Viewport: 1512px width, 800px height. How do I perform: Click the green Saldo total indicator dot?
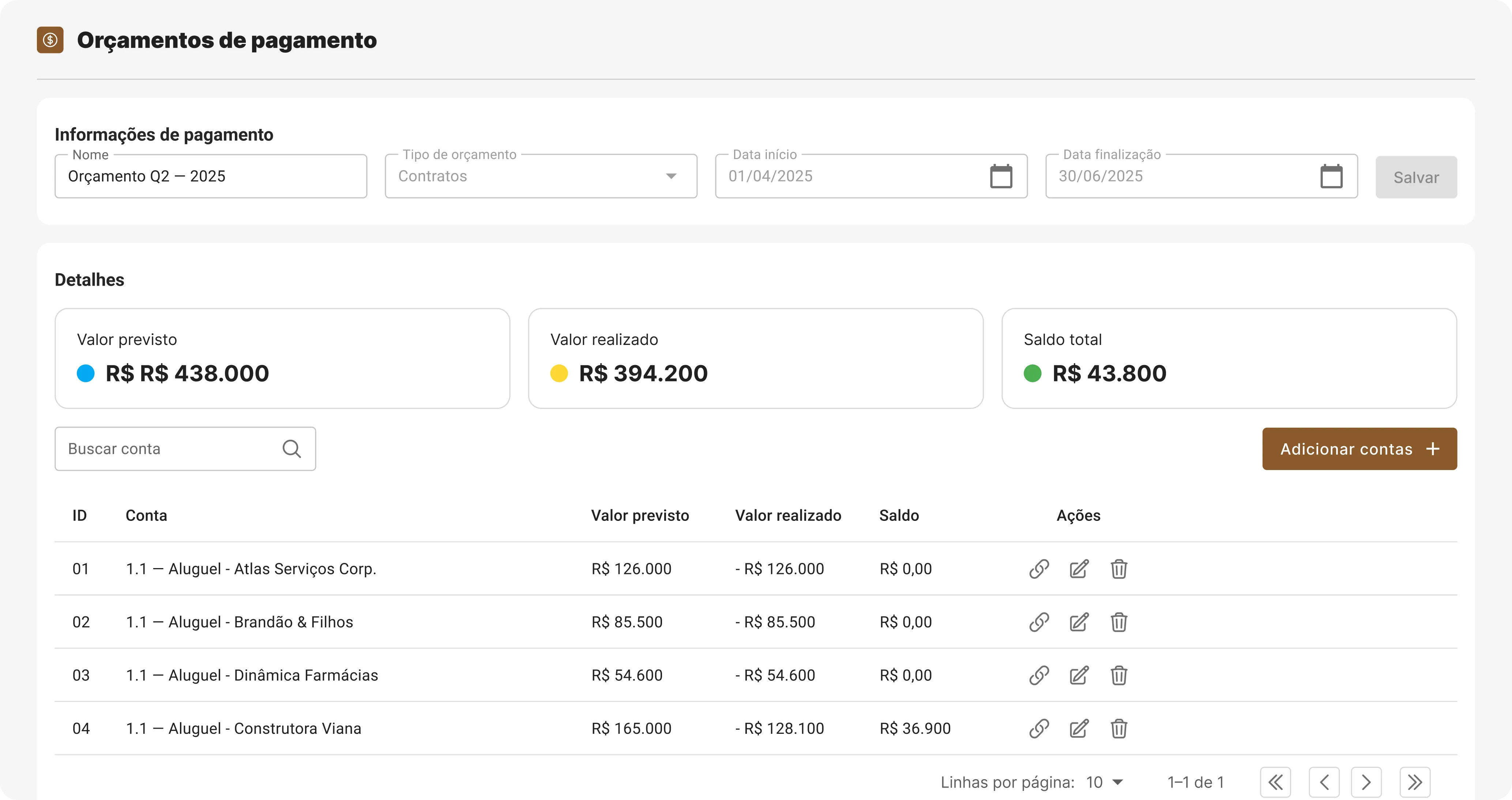1033,373
